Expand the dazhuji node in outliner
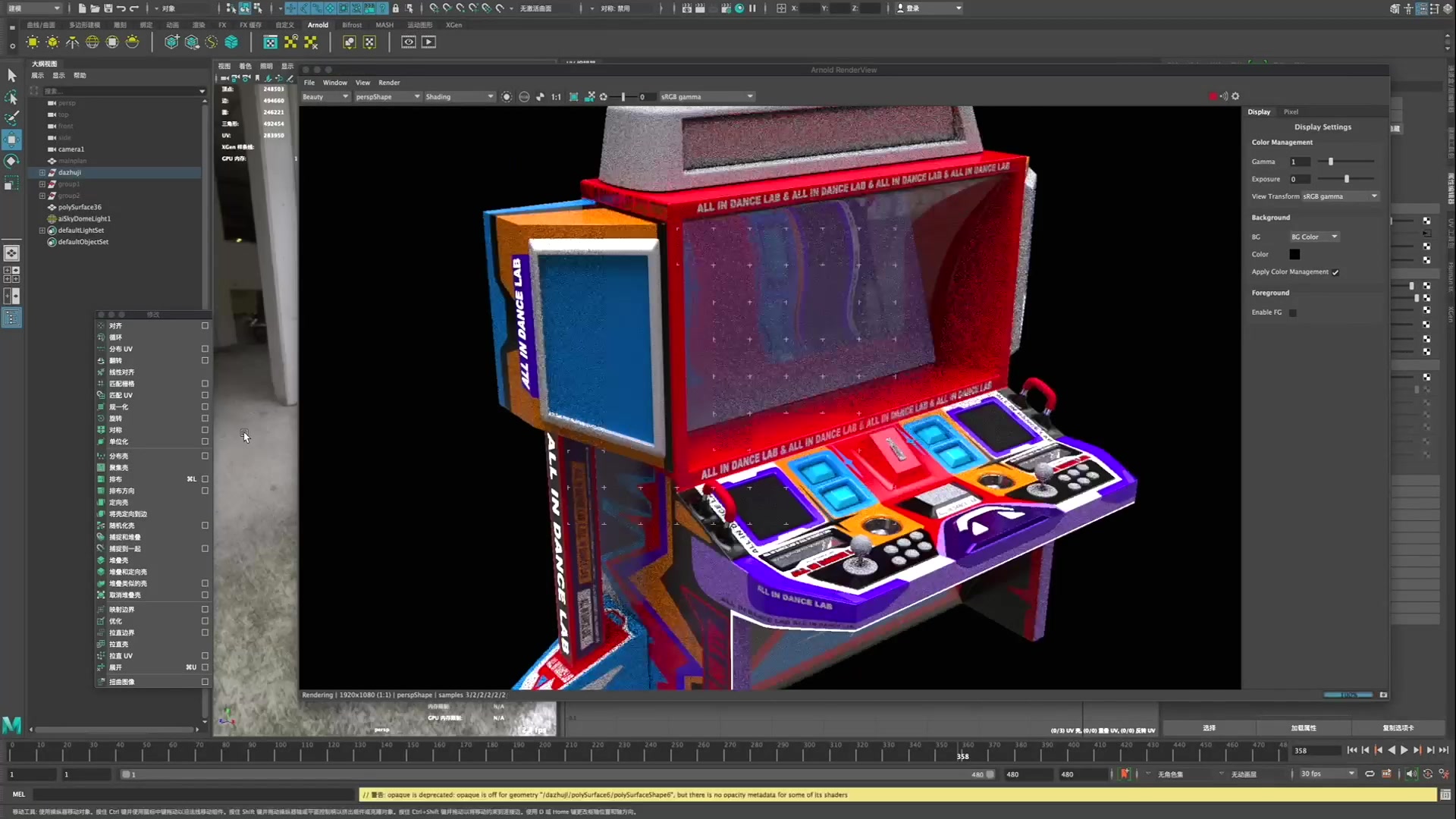 coord(42,173)
